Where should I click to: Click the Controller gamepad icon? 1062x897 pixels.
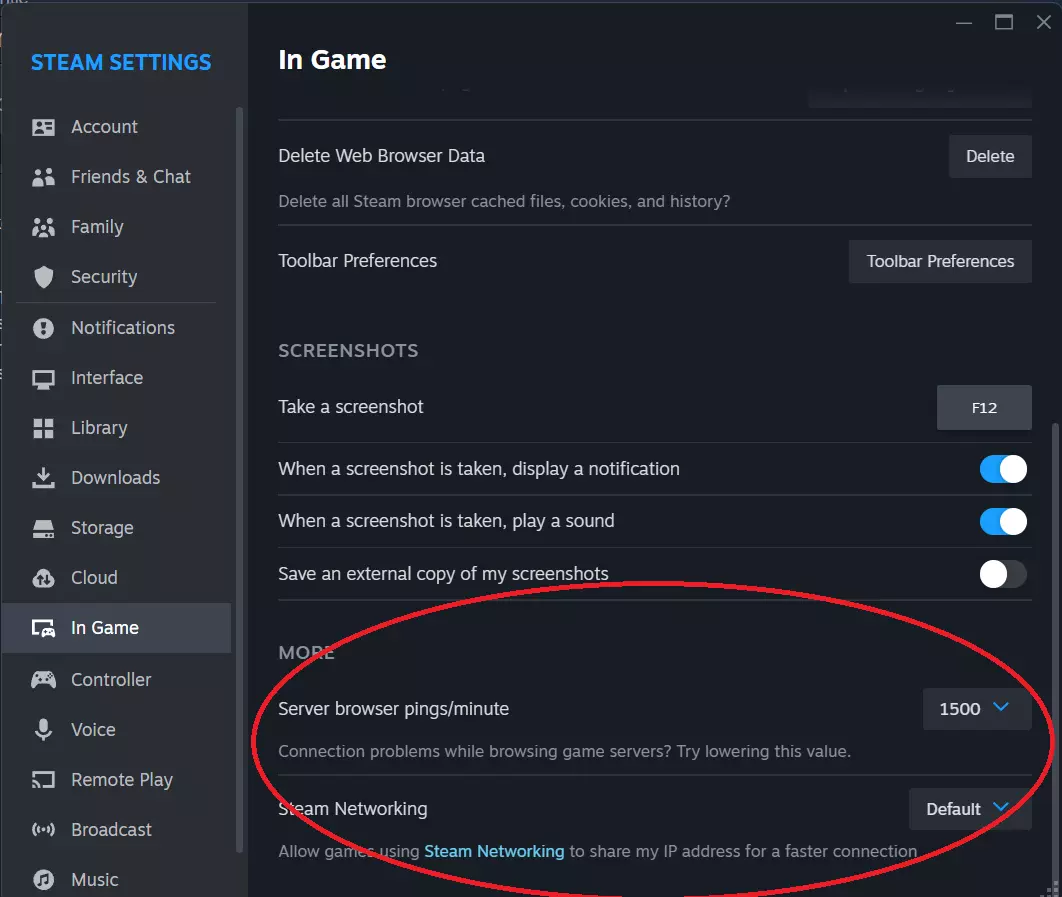point(43,680)
